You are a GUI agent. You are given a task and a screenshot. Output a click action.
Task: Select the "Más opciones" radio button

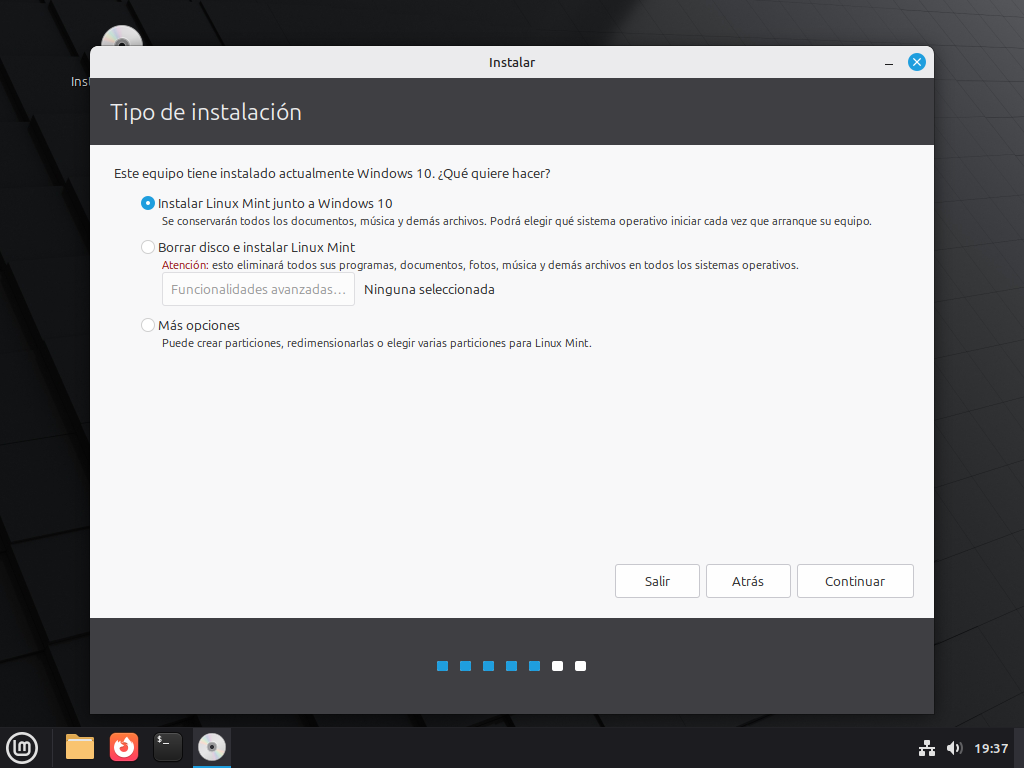(x=149, y=325)
